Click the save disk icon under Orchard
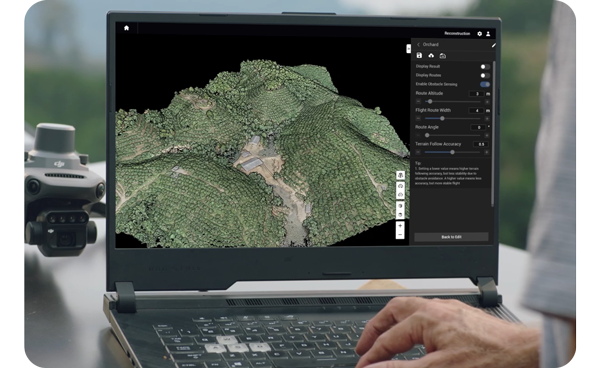600x368 pixels. pyautogui.click(x=419, y=55)
